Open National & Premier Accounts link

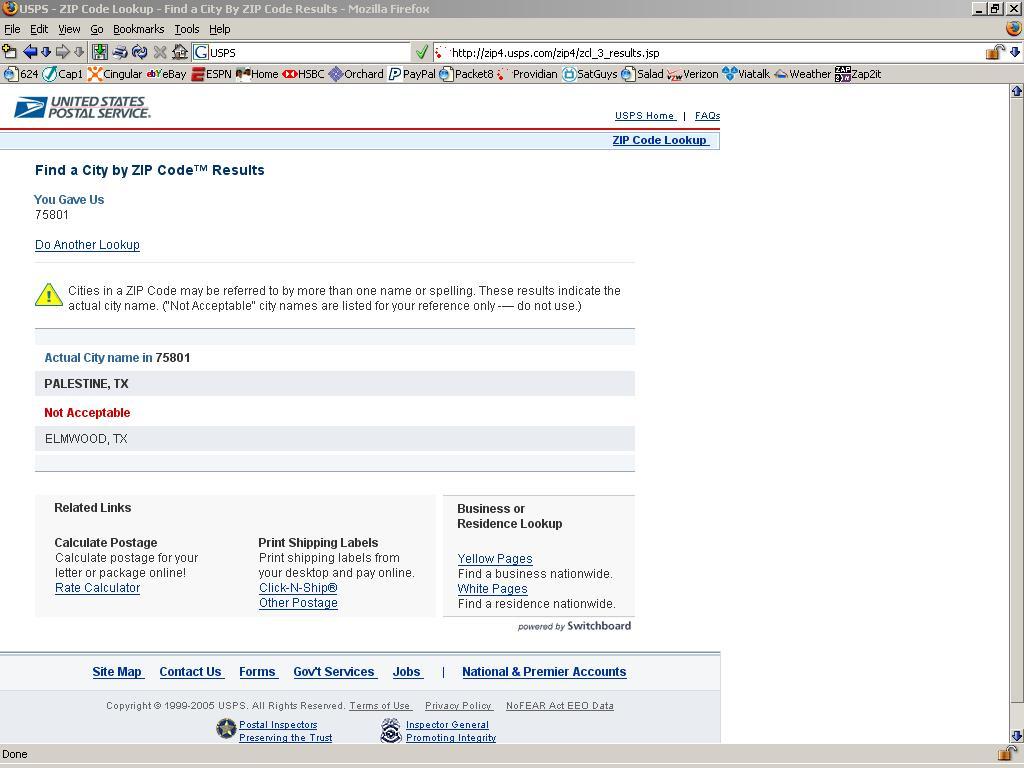pyautogui.click(x=544, y=672)
